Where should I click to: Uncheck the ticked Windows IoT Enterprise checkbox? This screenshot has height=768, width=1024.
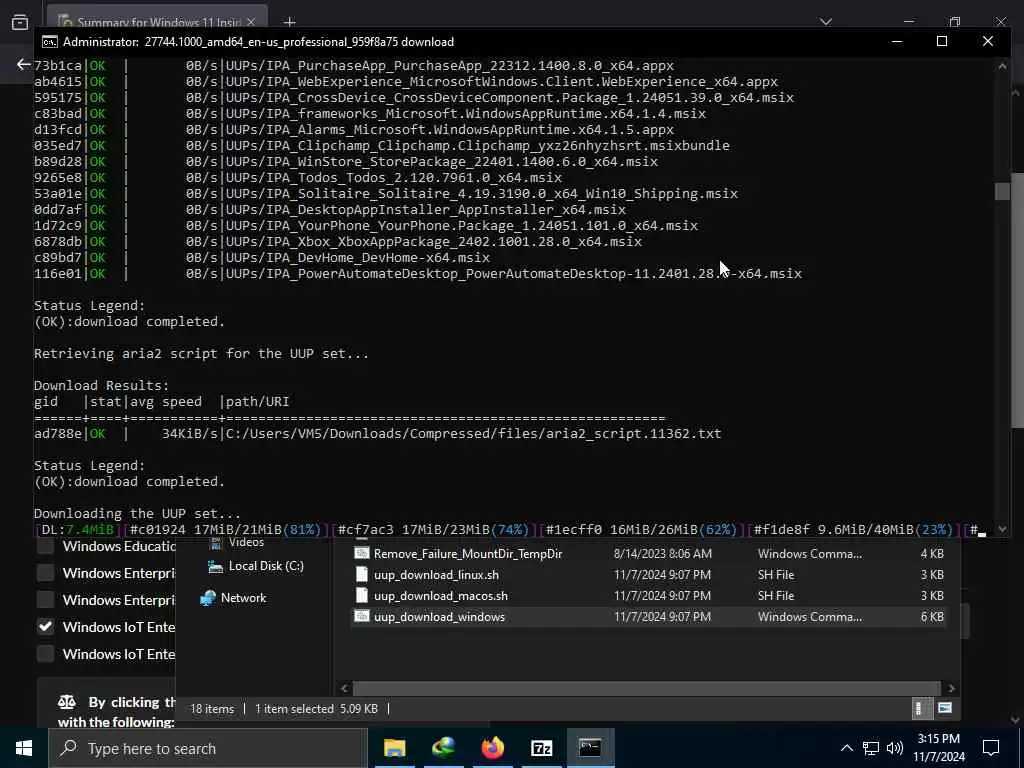(x=45, y=627)
